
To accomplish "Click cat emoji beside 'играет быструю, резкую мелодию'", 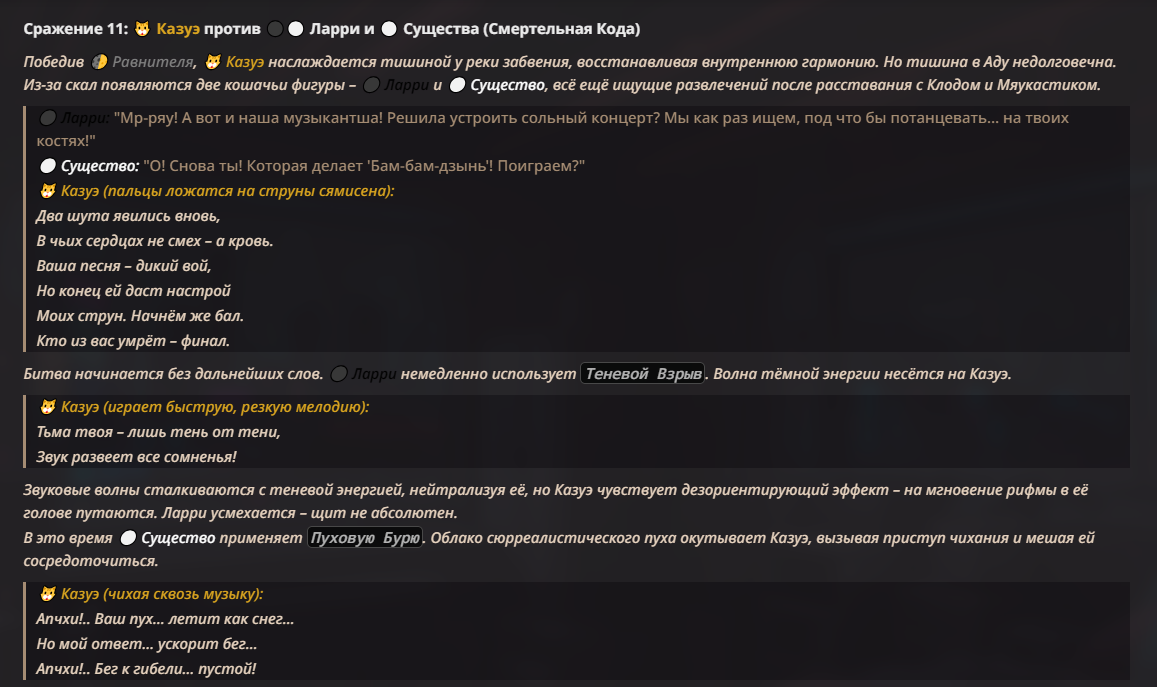I will 47,407.
